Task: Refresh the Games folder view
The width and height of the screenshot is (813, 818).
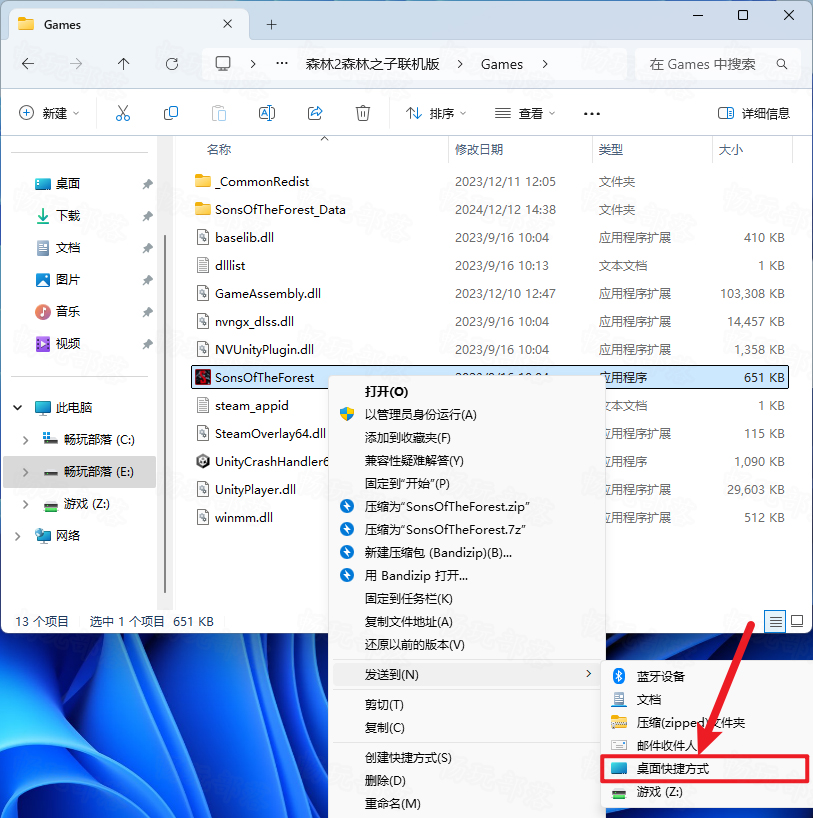Action: click(172, 64)
